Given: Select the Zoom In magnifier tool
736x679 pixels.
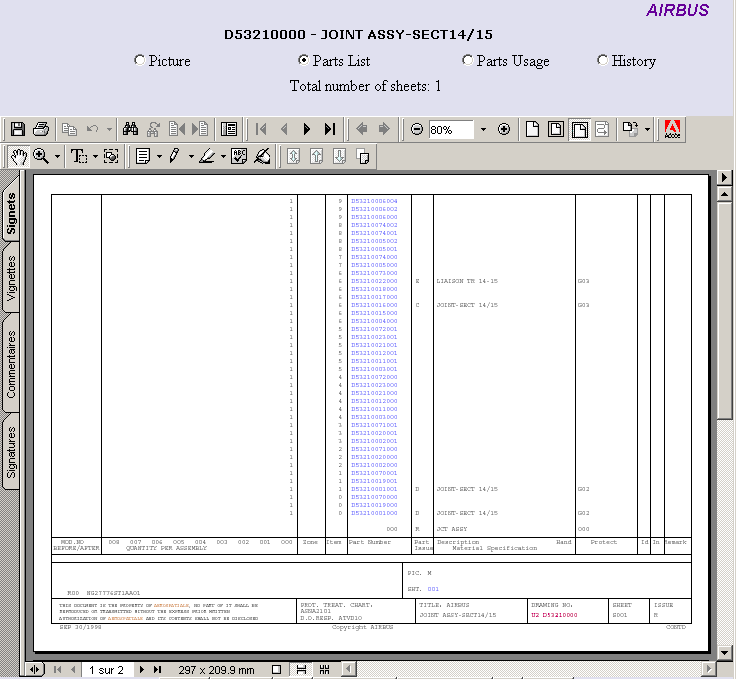Looking at the screenshot, I should [x=41, y=156].
